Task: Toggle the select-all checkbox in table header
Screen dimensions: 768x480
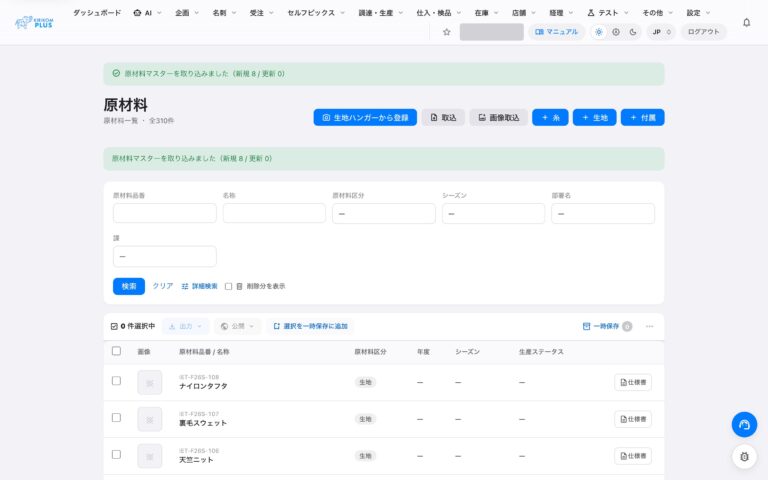Action: pos(116,351)
